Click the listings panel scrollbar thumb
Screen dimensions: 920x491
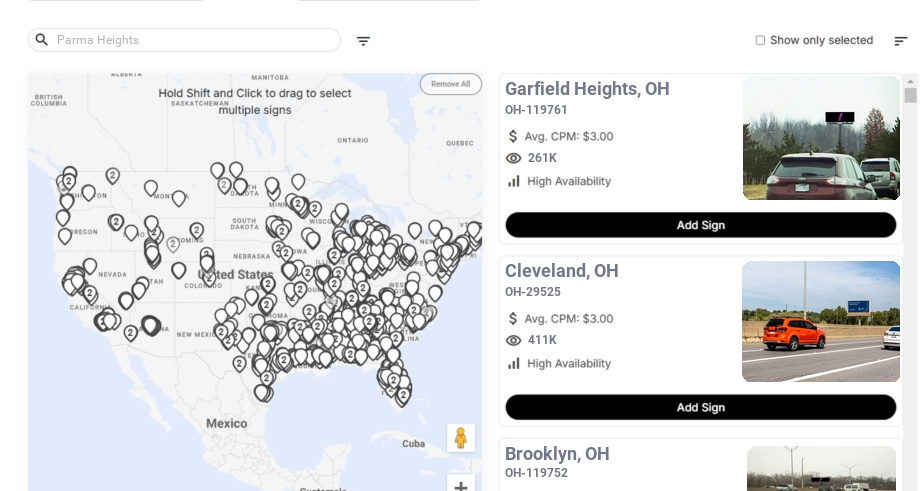pos(910,95)
